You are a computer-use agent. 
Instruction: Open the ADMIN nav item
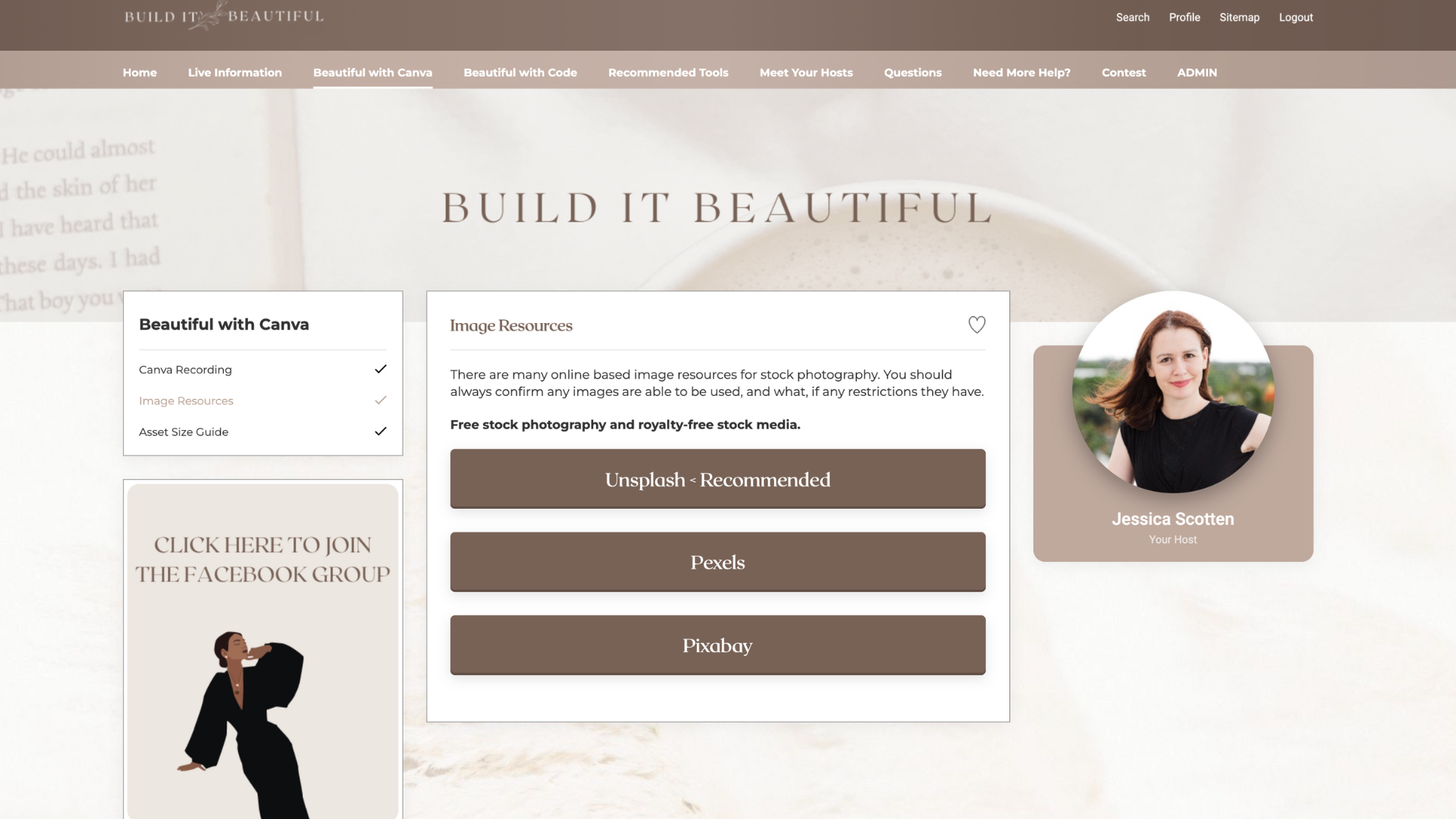tap(1197, 72)
